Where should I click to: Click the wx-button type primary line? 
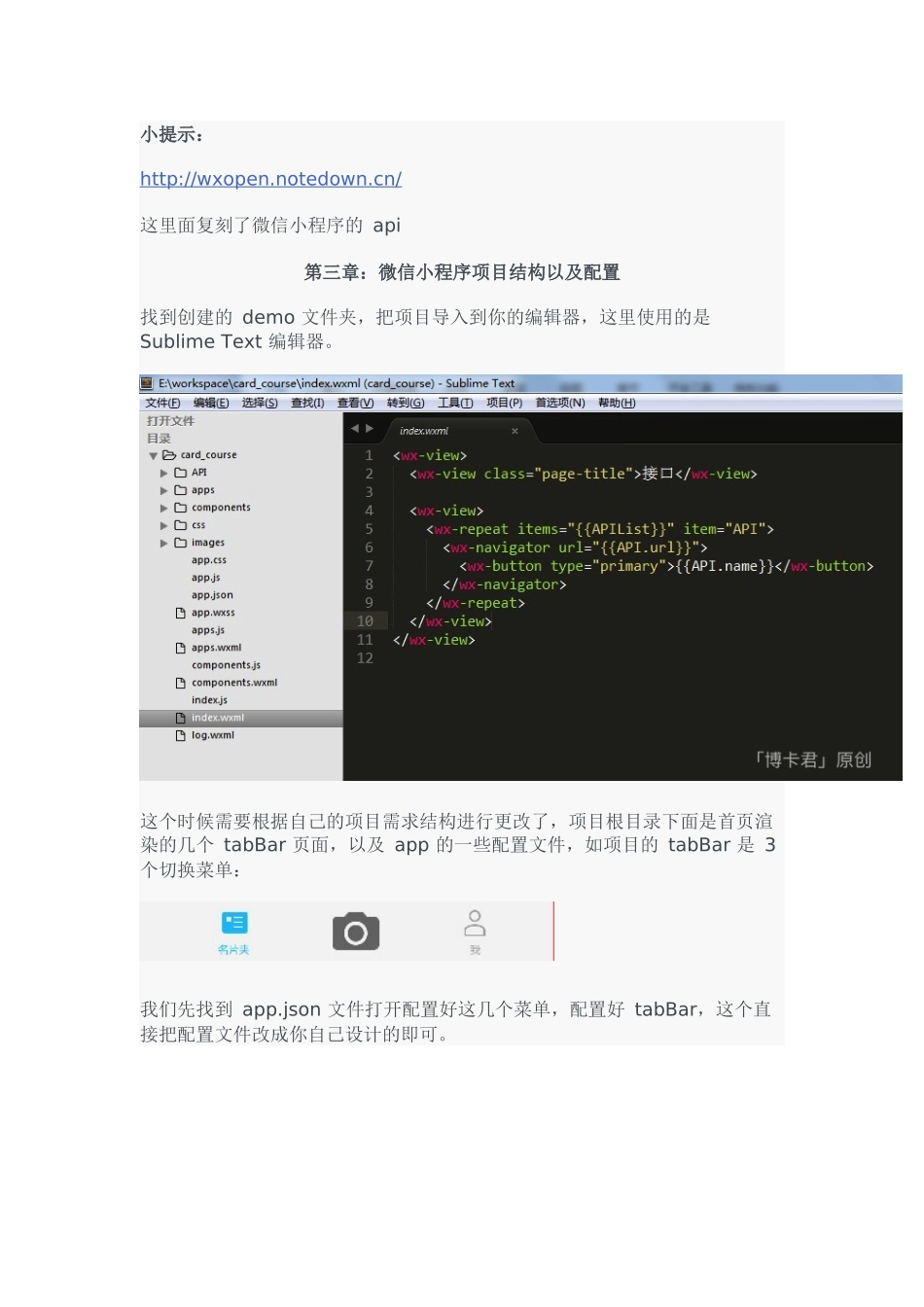pos(666,566)
